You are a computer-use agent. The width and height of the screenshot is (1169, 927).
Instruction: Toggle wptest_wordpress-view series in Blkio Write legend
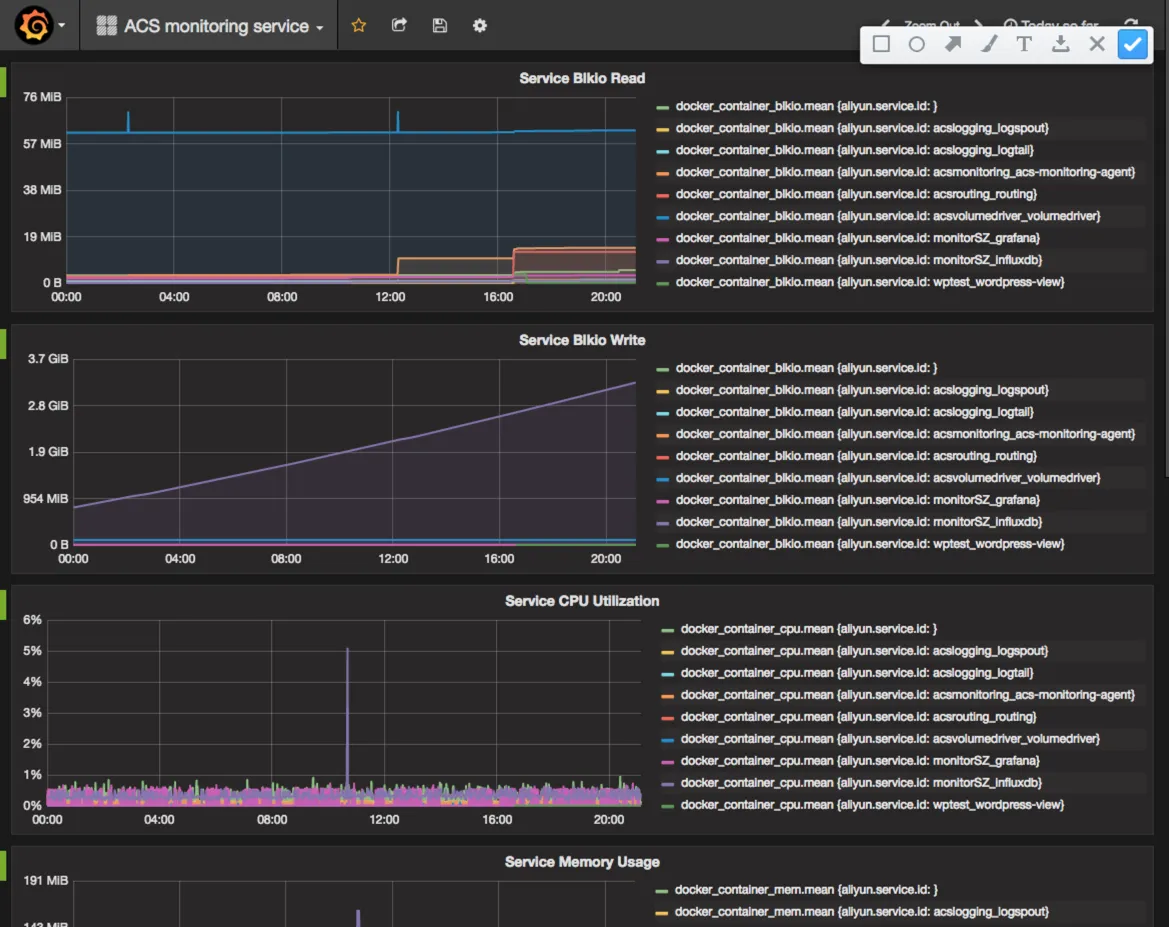pyautogui.click(x=869, y=544)
